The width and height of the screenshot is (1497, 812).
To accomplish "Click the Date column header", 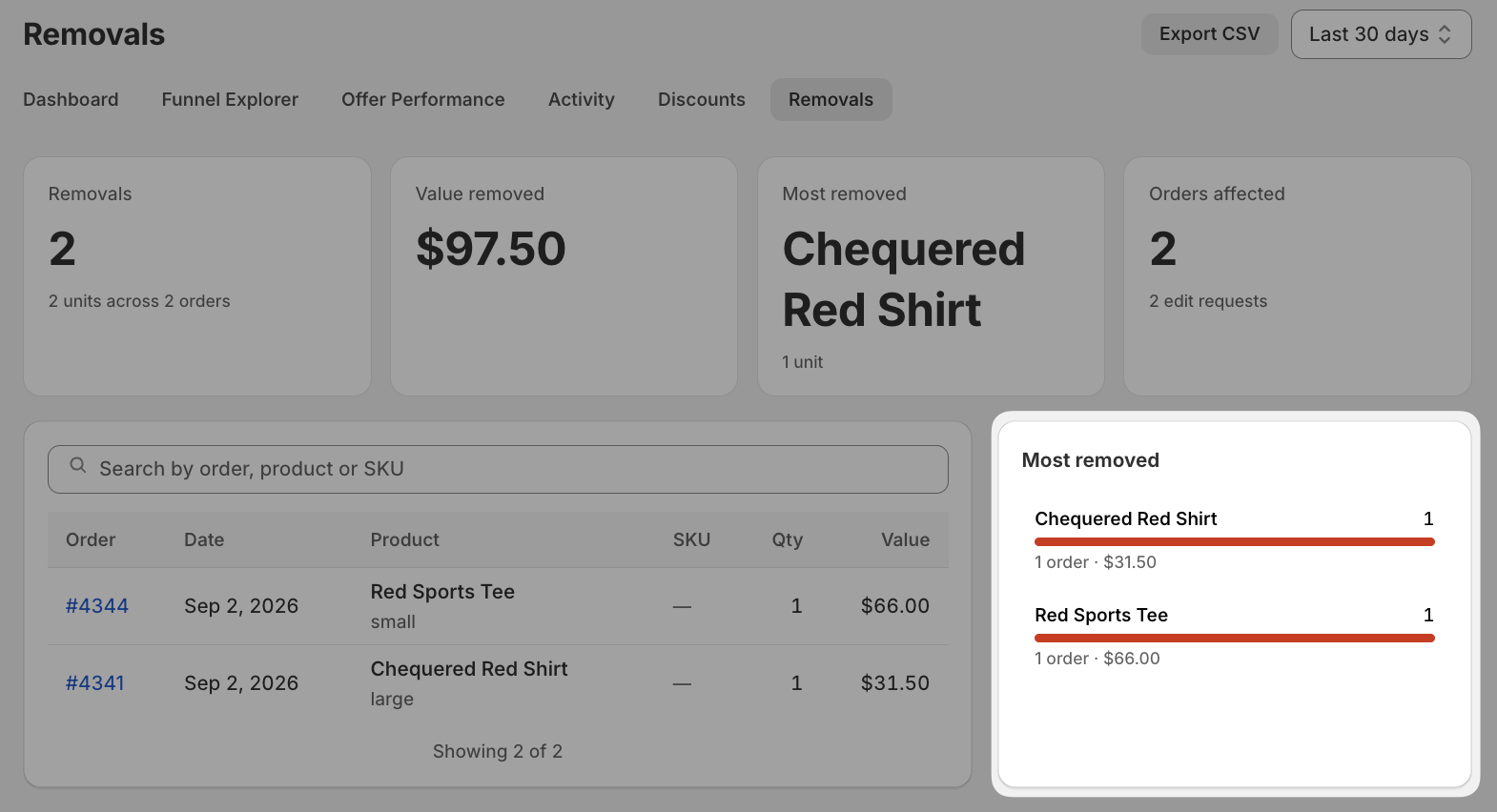I will [204, 539].
